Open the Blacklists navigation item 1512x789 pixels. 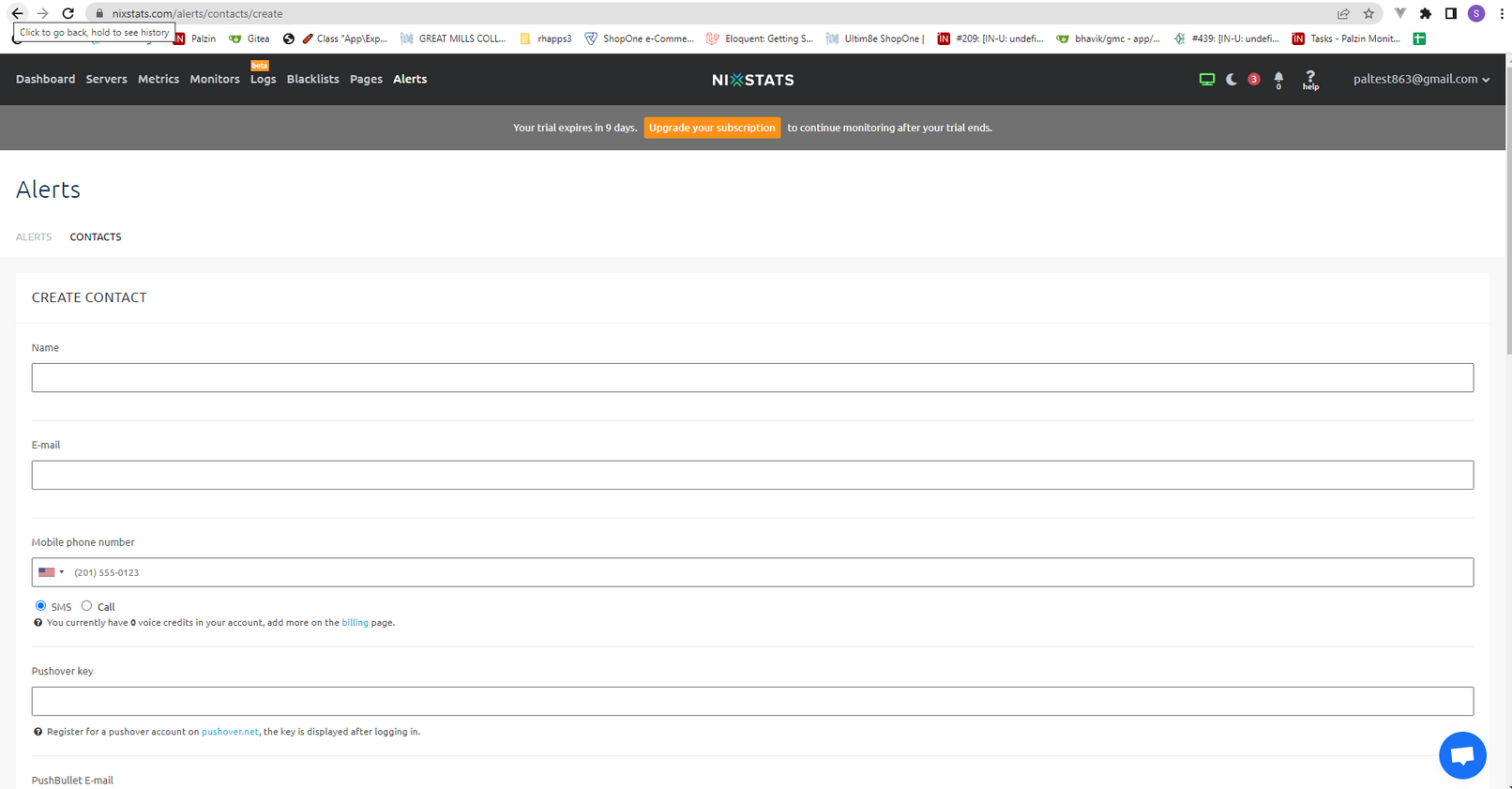tap(312, 79)
